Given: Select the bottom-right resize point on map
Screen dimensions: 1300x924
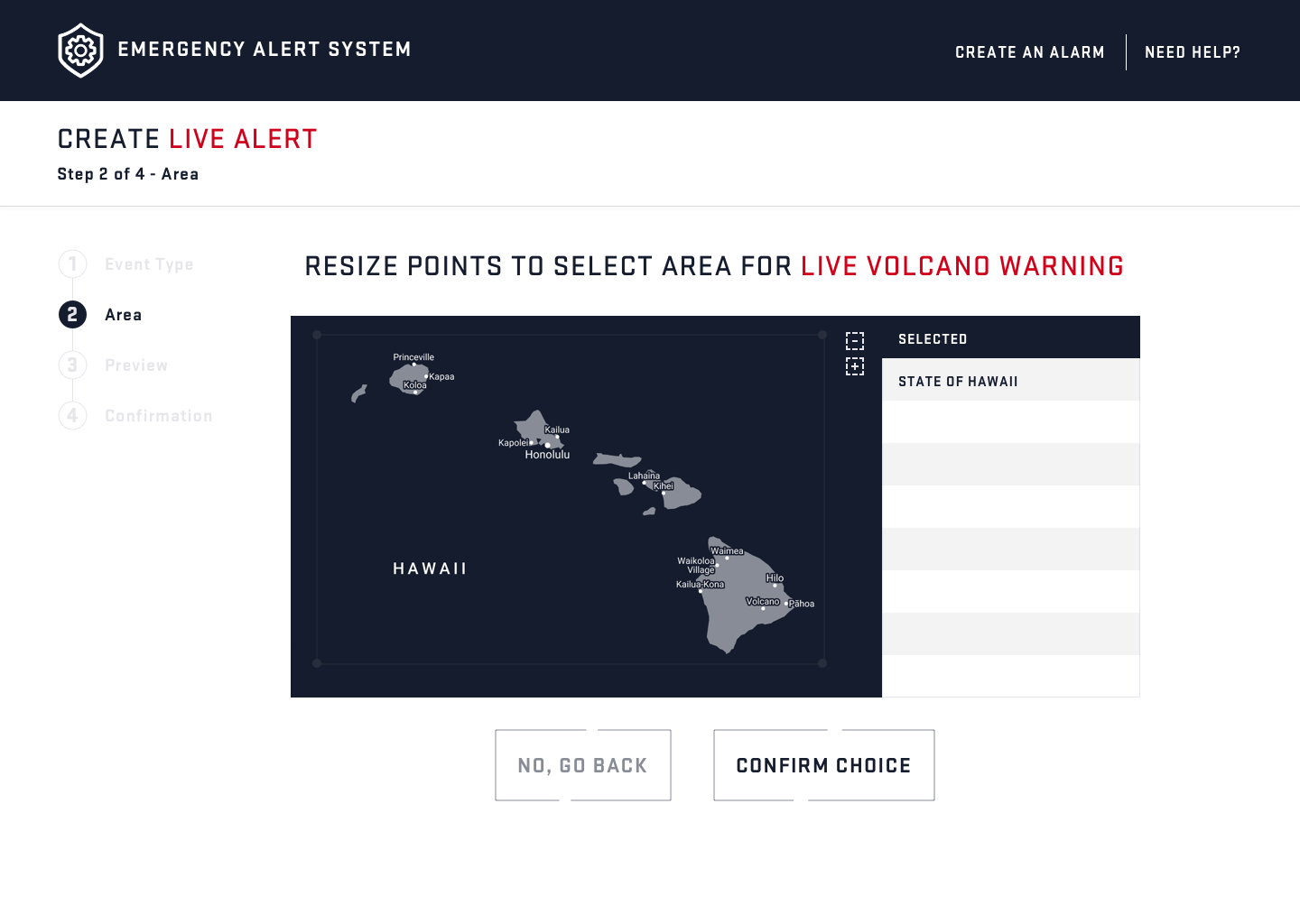Looking at the screenshot, I should 822,663.
